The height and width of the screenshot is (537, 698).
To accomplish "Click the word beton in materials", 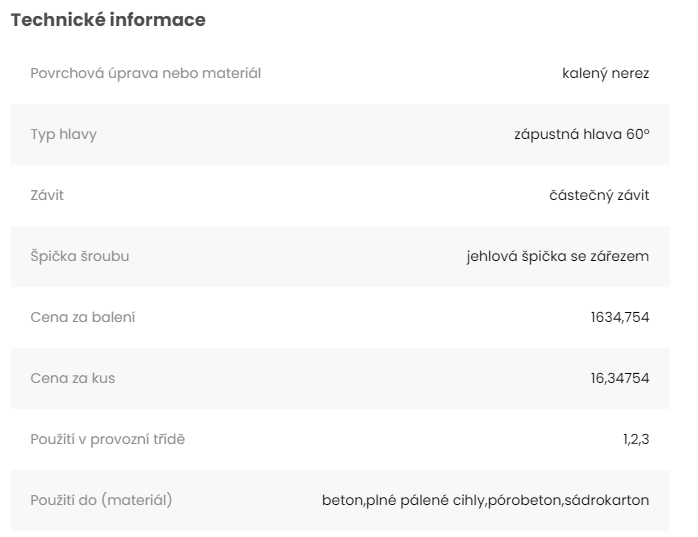I will (x=342, y=500).
